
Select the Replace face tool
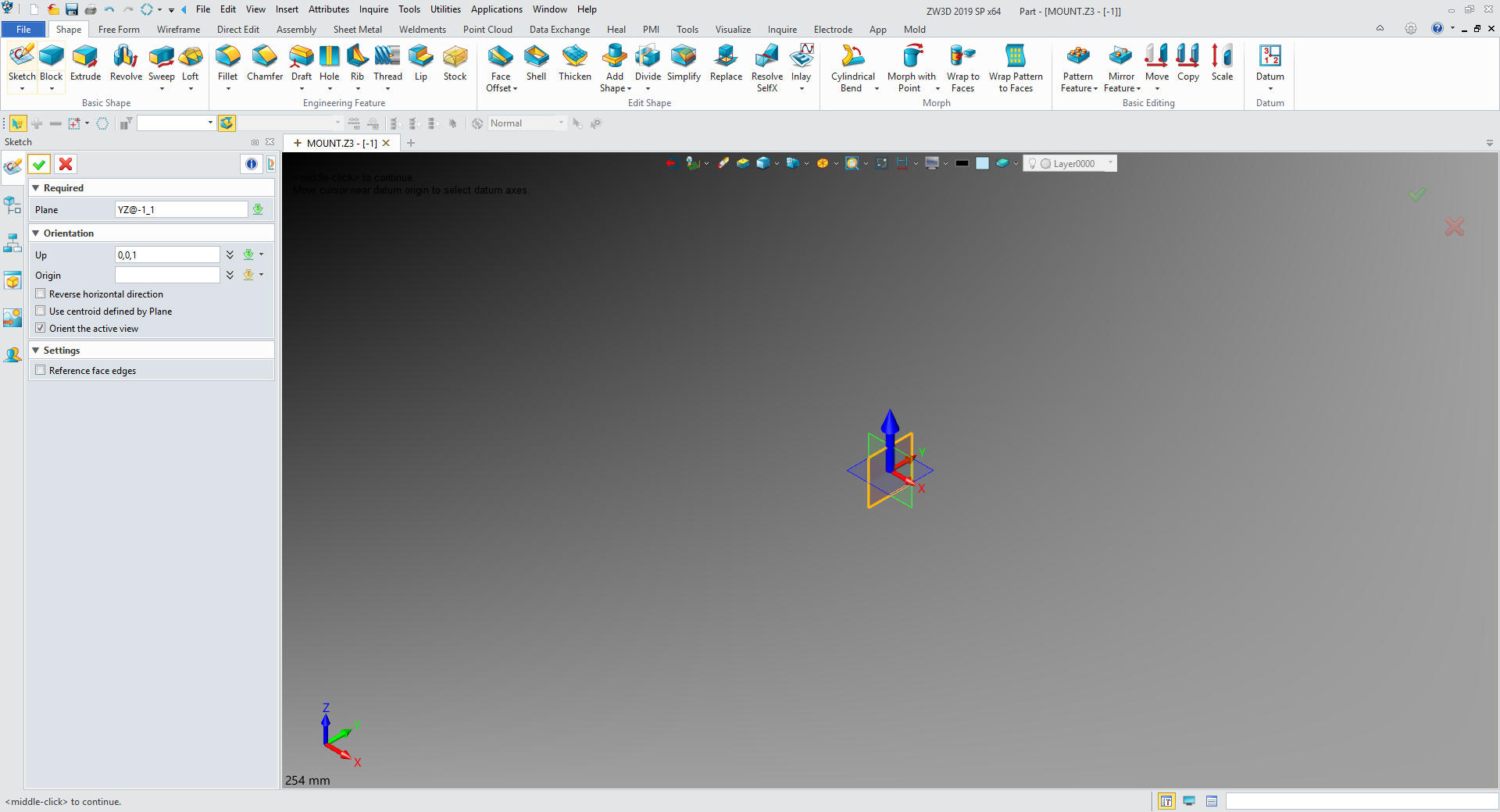click(x=726, y=62)
